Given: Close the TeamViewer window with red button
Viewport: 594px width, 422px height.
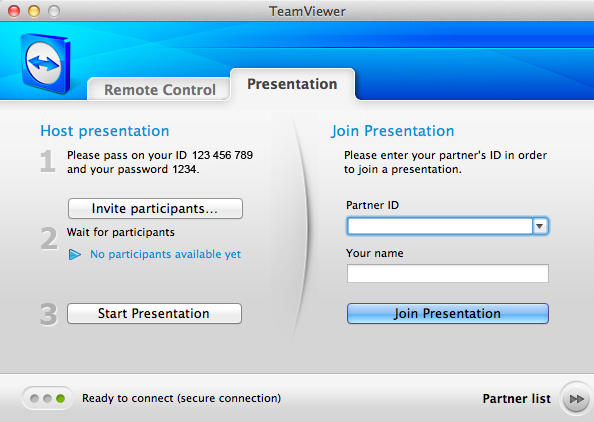Looking at the screenshot, I should 14,11.
